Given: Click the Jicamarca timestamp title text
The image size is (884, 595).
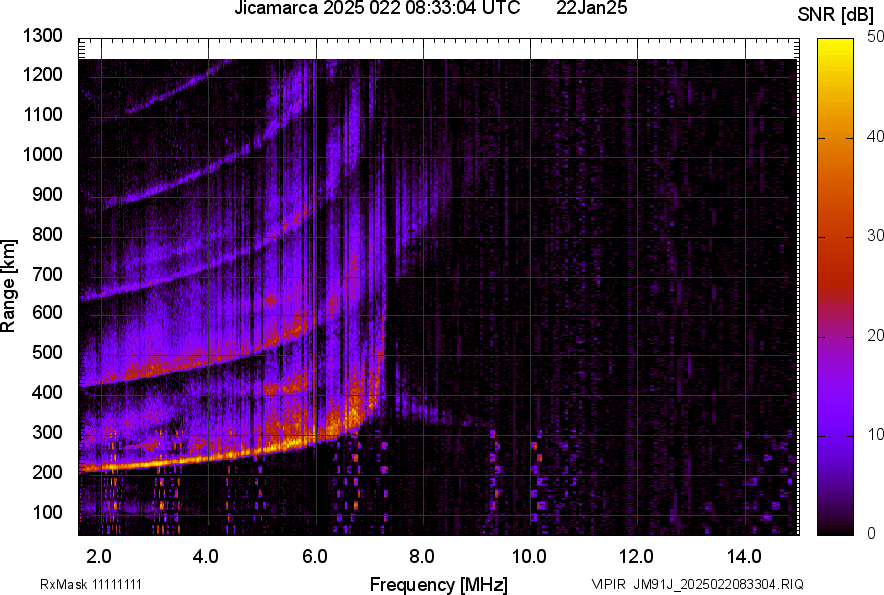Looking at the screenshot, I should pos(377,9).
